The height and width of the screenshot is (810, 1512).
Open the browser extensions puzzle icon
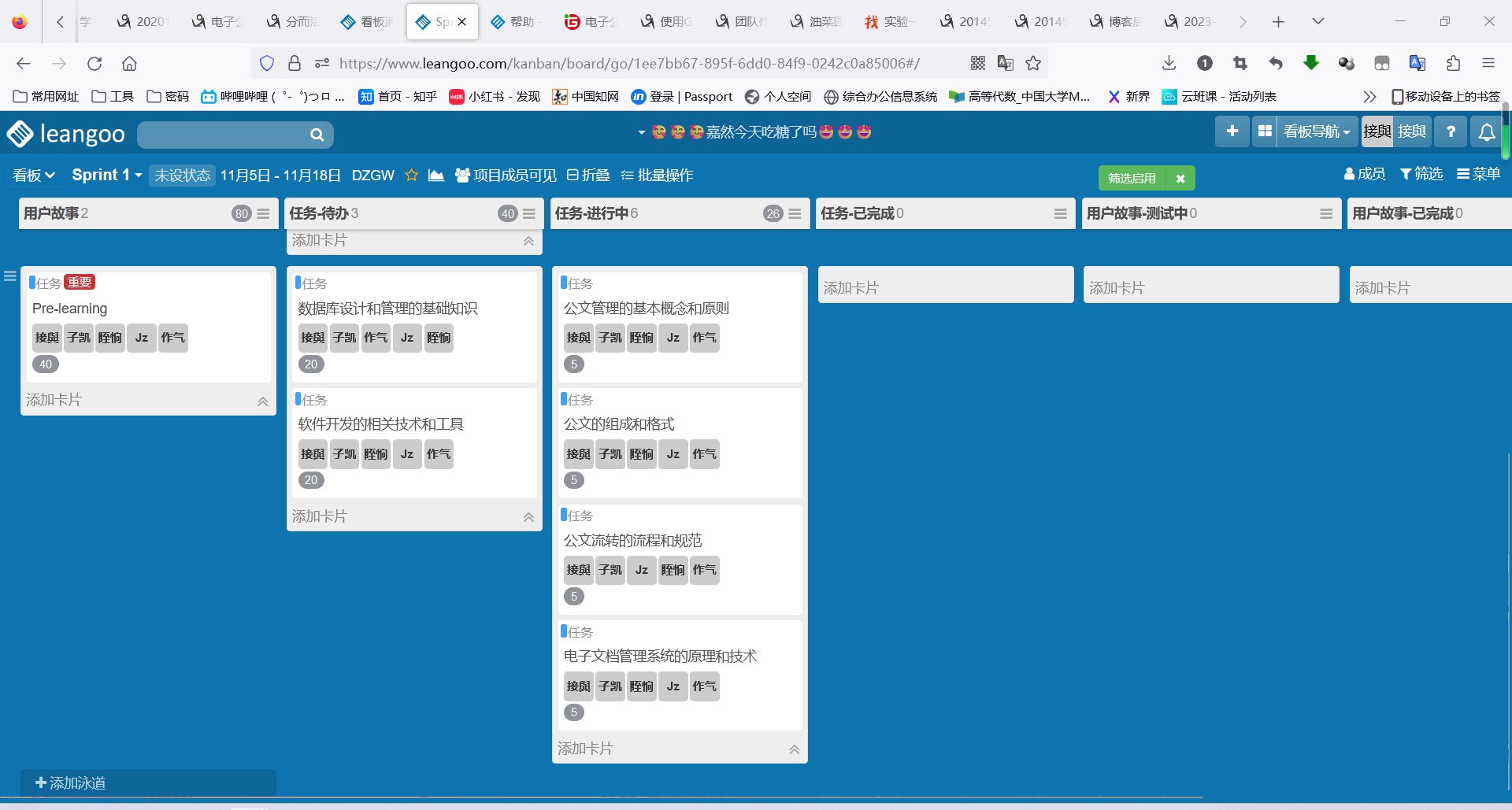point(1453,63)
